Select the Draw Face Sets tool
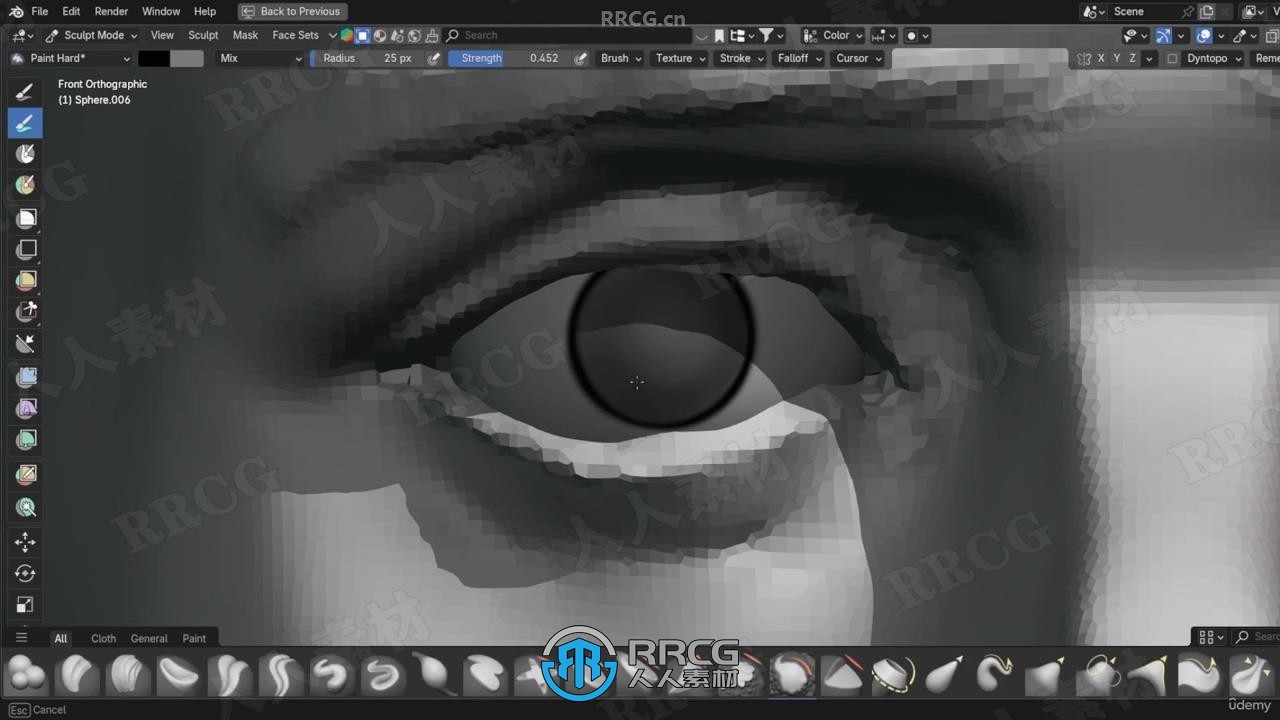 point(25,186)
